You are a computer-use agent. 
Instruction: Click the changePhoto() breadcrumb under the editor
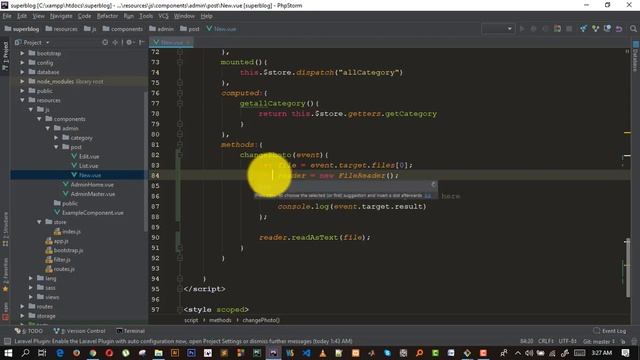[261, 320]
